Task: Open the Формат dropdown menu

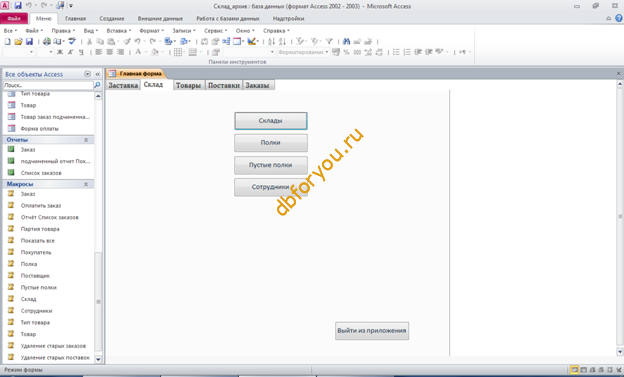Action: [x=151, y=31]
